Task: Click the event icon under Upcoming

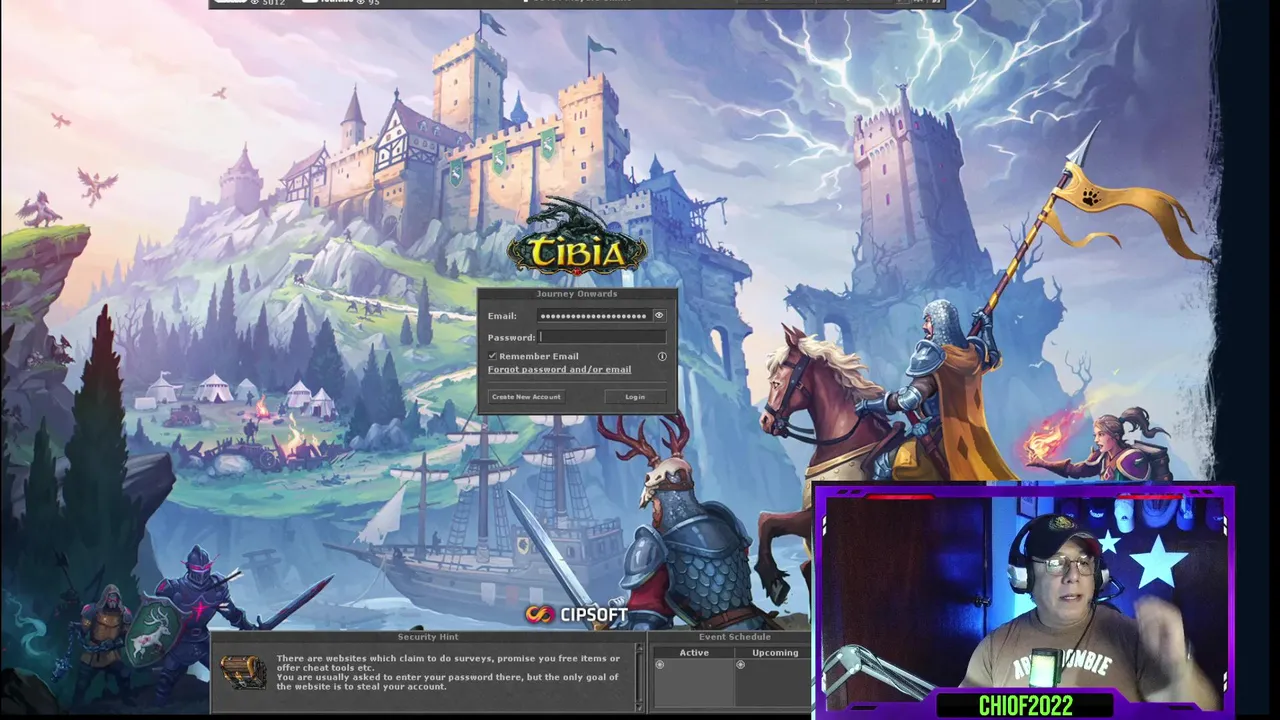Action: pos(741,665)
